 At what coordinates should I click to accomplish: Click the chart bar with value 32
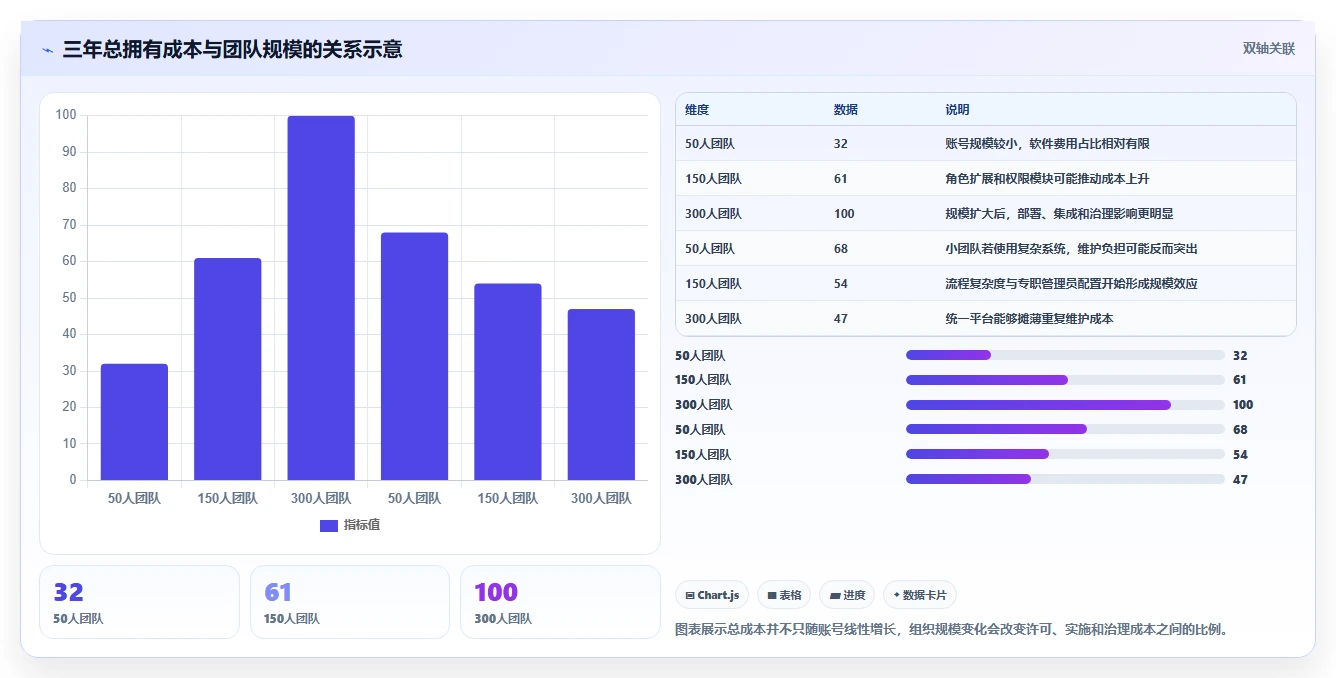click(x=134, y=422)
